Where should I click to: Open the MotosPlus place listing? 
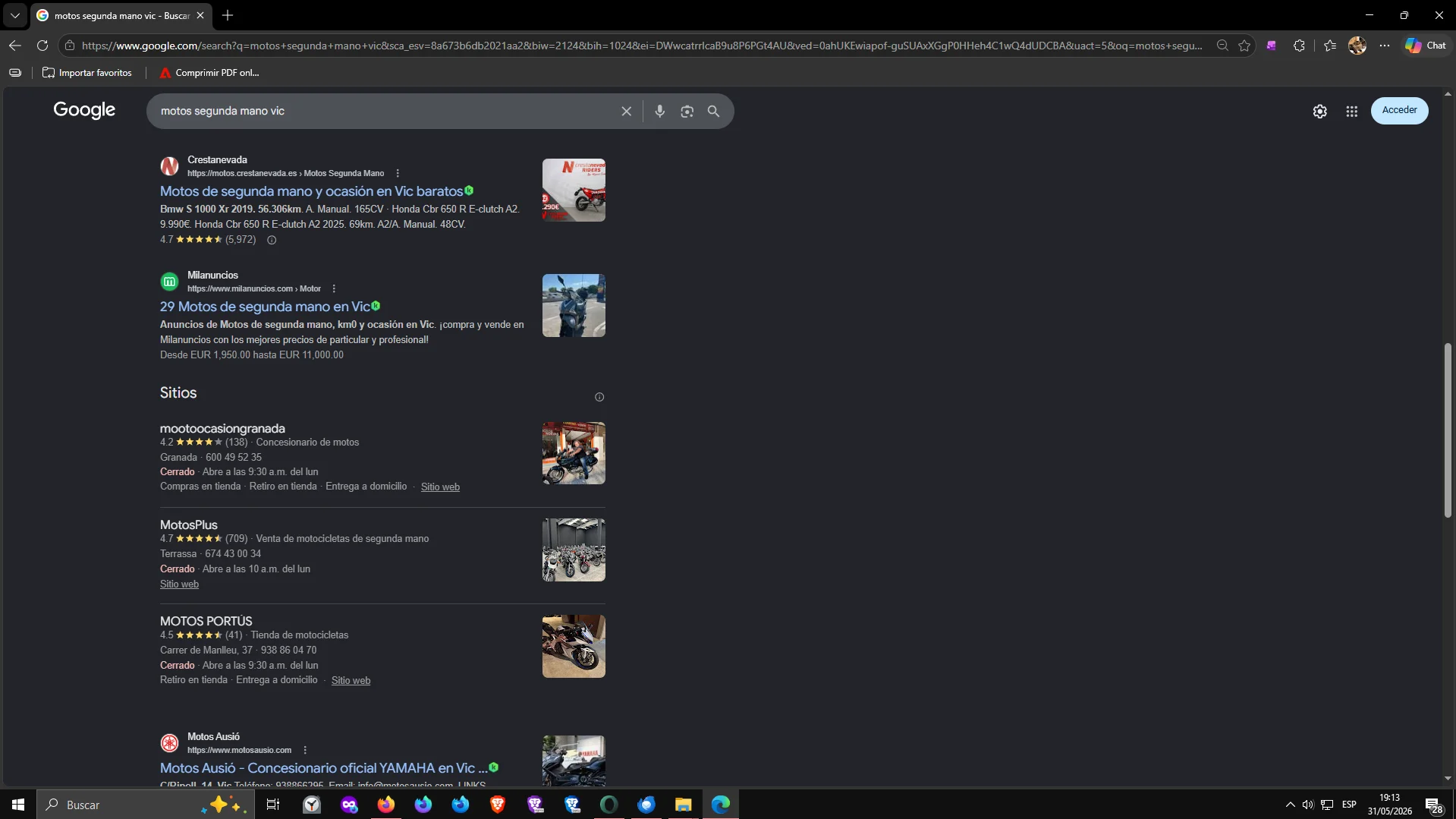point(189,525)
